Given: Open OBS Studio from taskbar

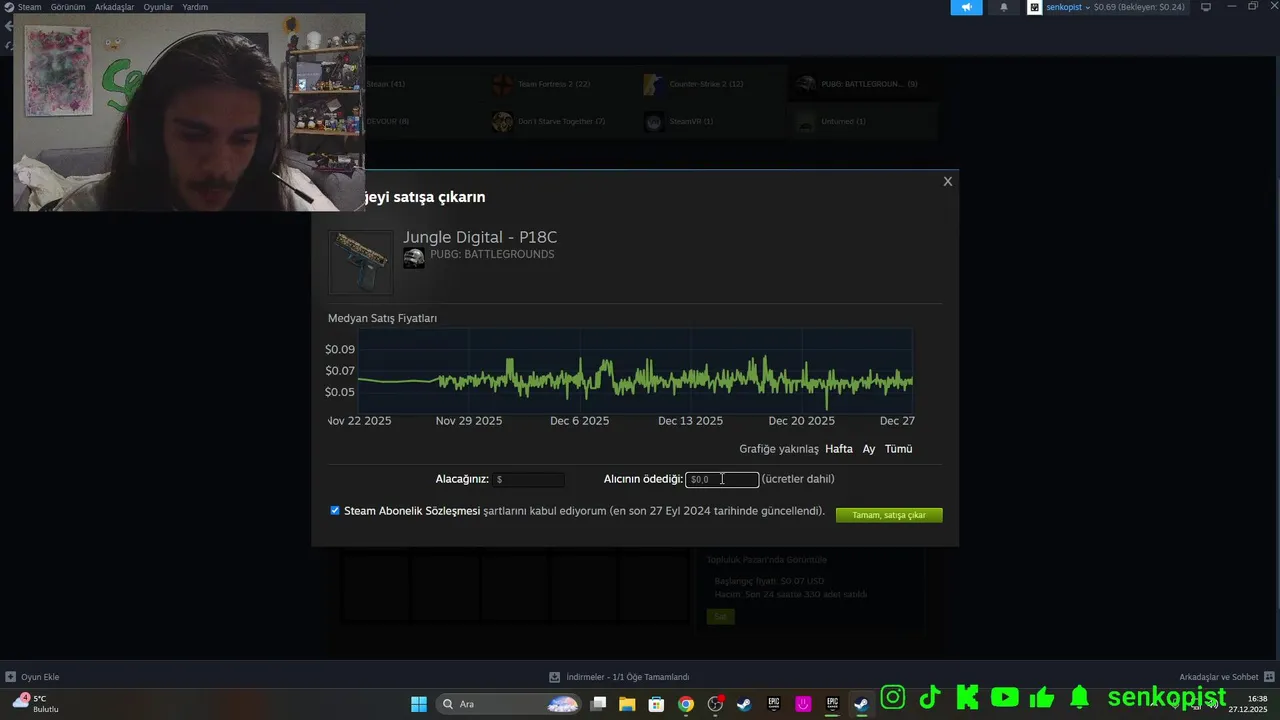Looking at the screenshot, I should (715, 704).
